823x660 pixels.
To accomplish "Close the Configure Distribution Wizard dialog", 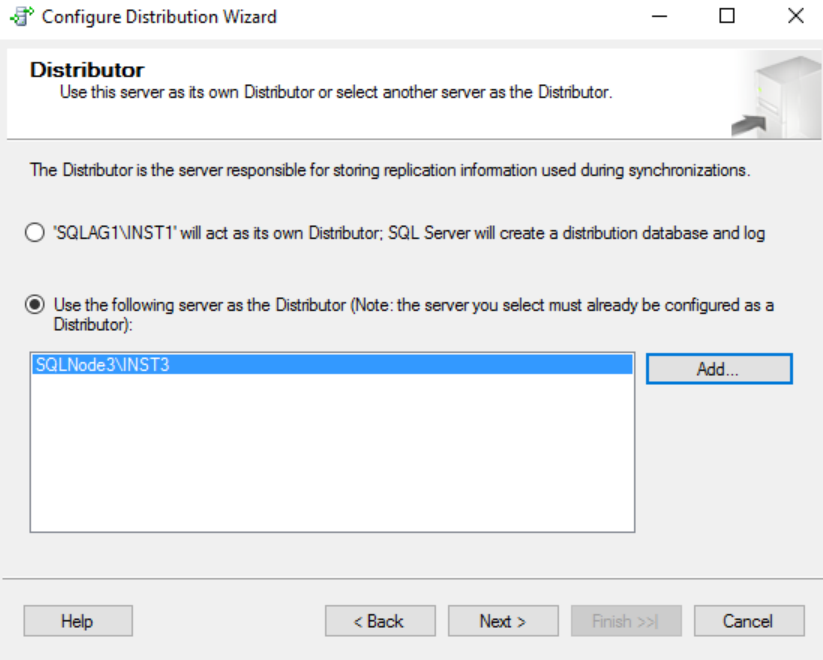I will [795, 16].
